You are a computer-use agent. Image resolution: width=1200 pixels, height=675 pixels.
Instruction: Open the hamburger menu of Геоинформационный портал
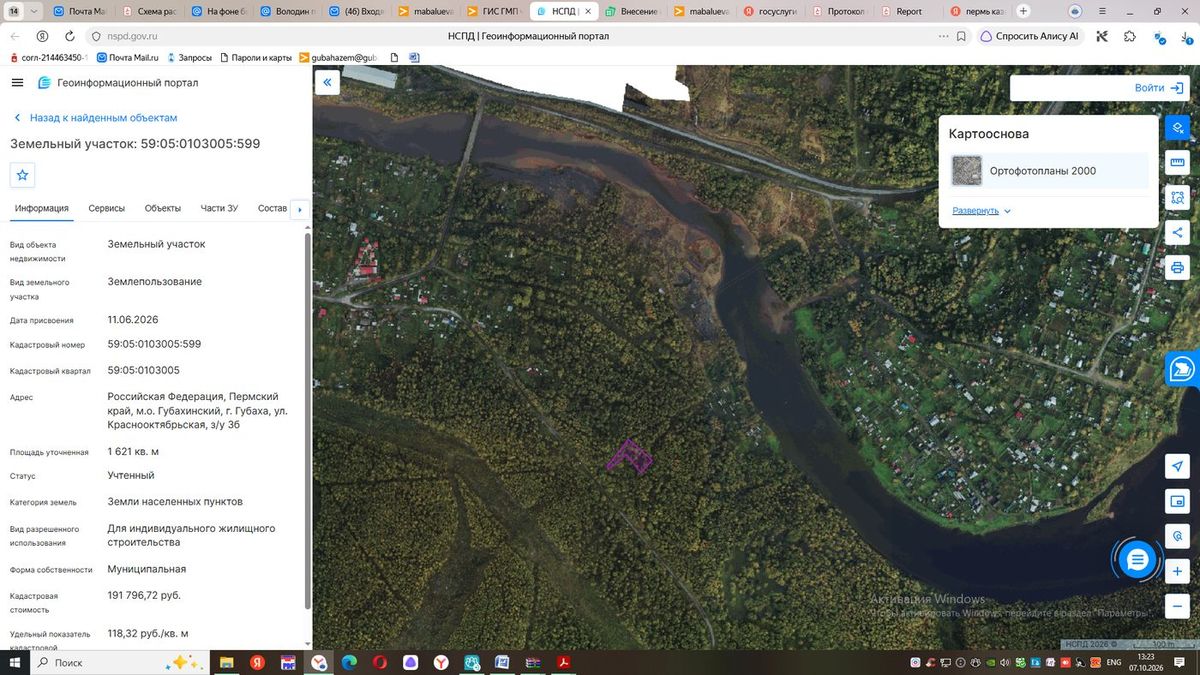(x=18, y=83)
